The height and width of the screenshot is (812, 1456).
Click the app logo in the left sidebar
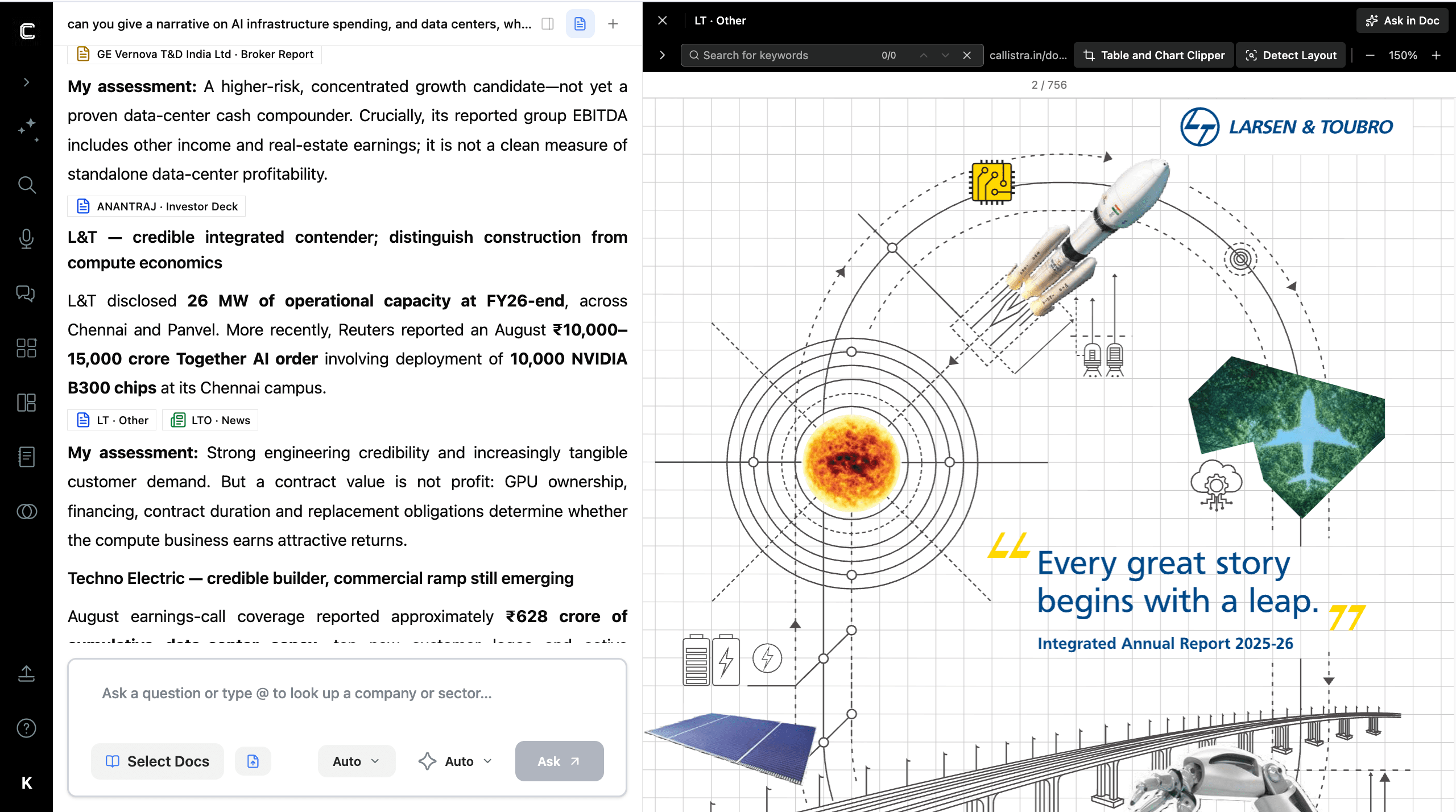coord(27,31)
